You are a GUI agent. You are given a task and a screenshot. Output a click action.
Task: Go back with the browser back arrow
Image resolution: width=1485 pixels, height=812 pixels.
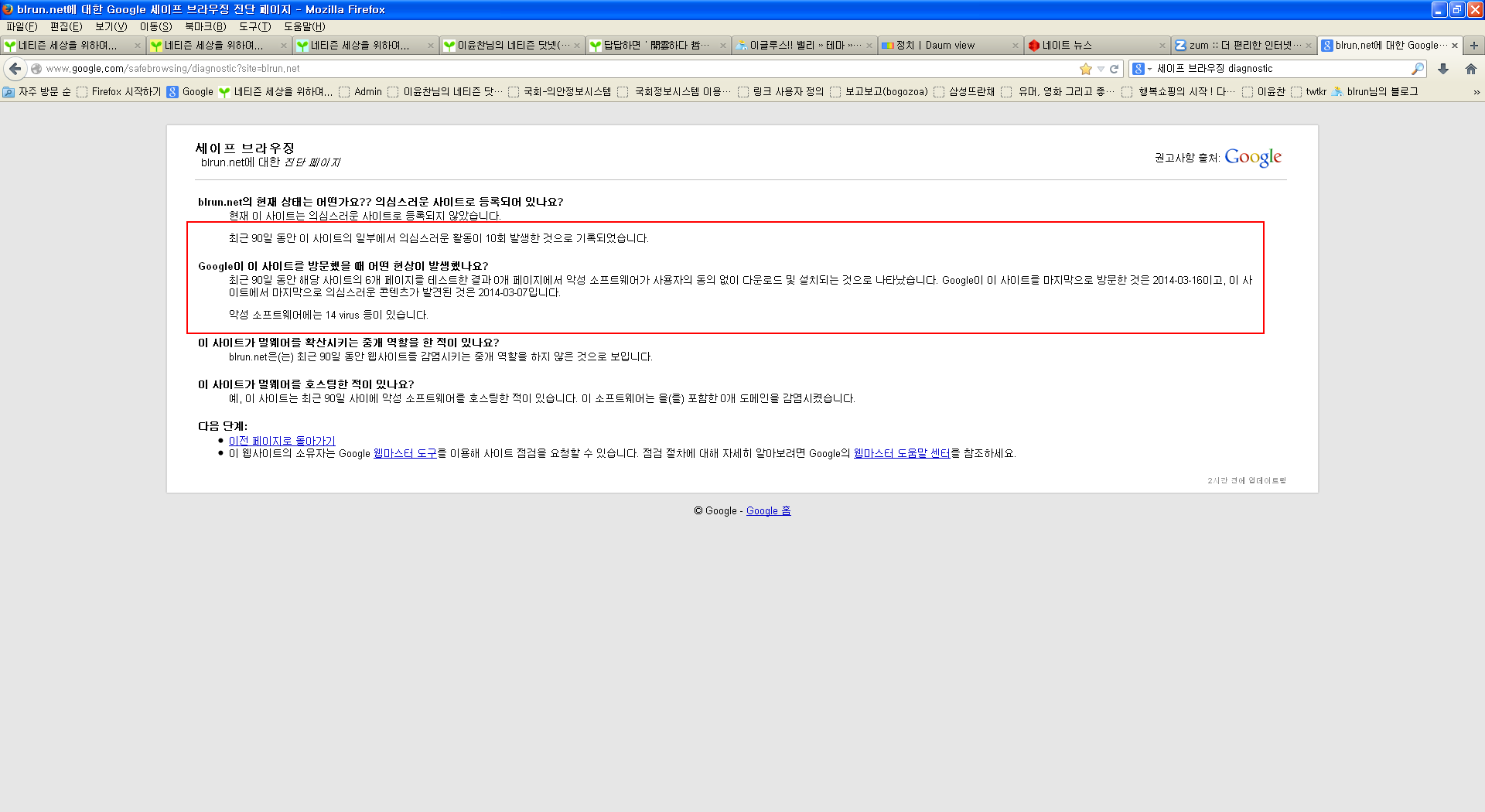[15, 69]
